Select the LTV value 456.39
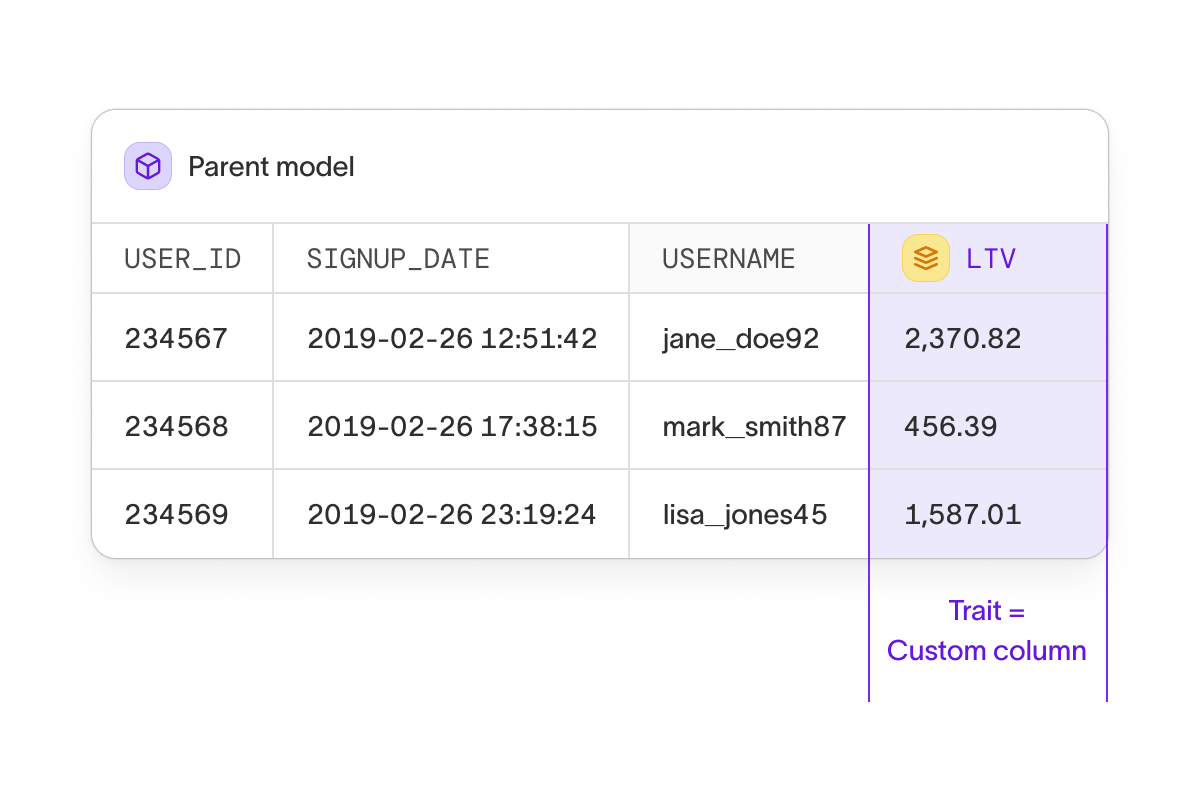Screen dimensions: 1200x804 tap(950, 427)
